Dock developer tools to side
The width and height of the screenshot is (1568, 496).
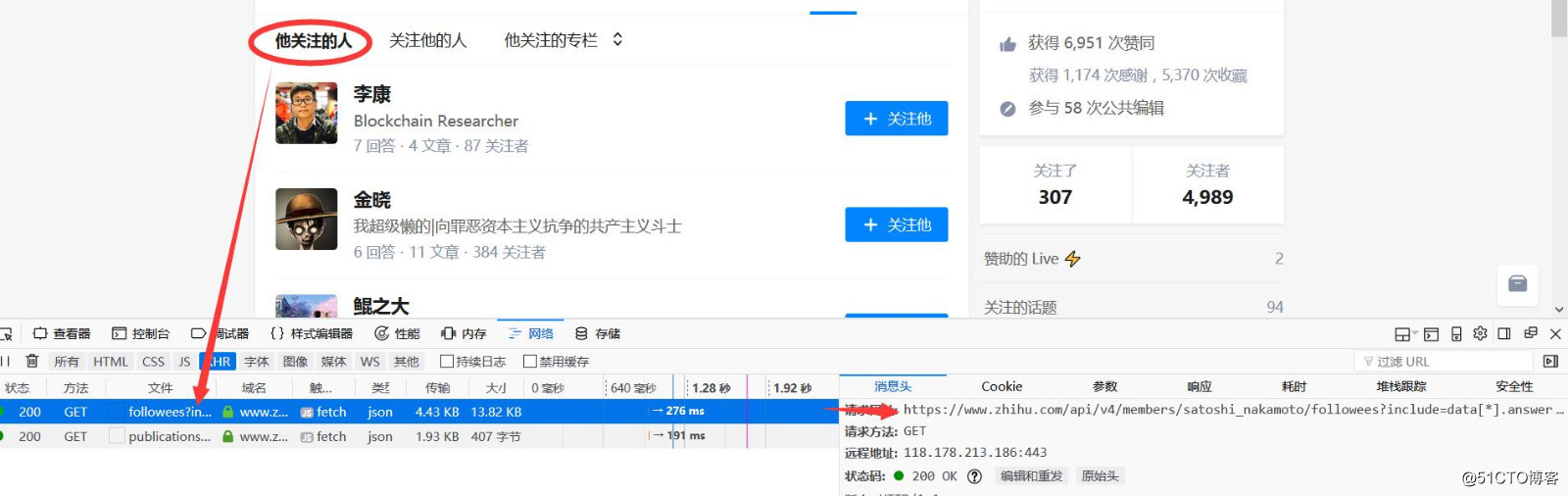[1504, 333]
